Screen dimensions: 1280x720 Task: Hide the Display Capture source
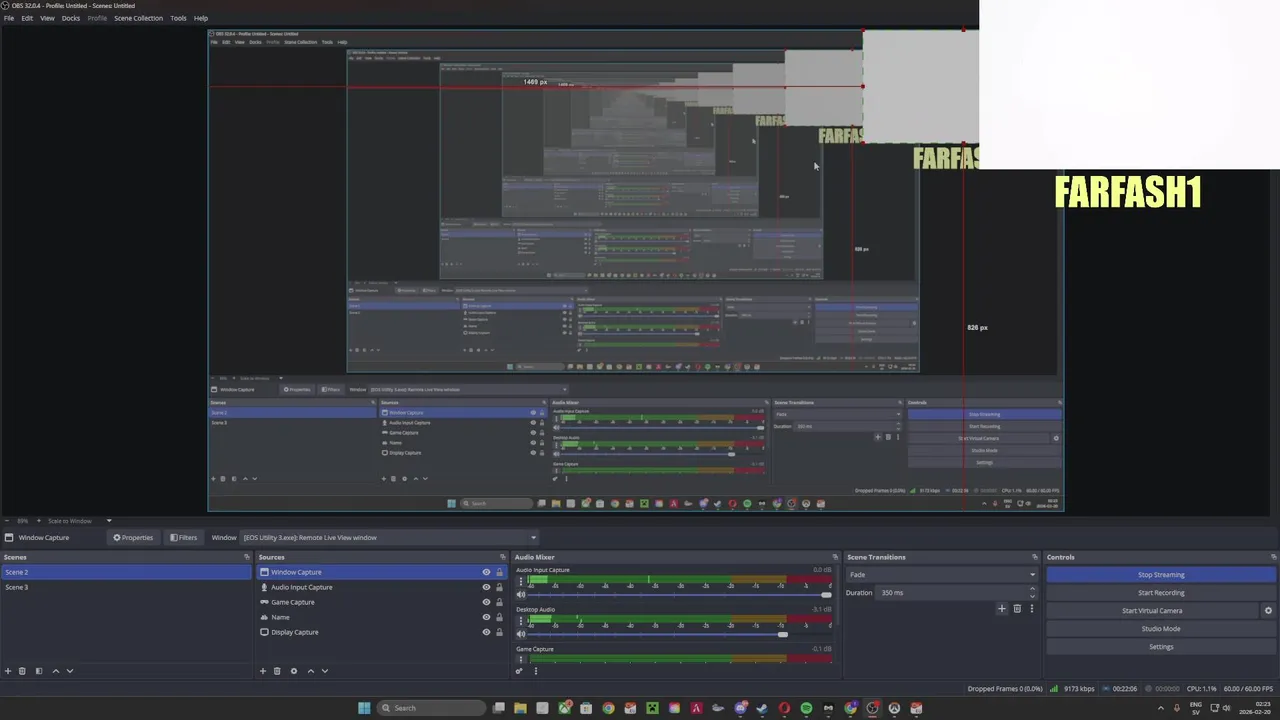point(486,632)
